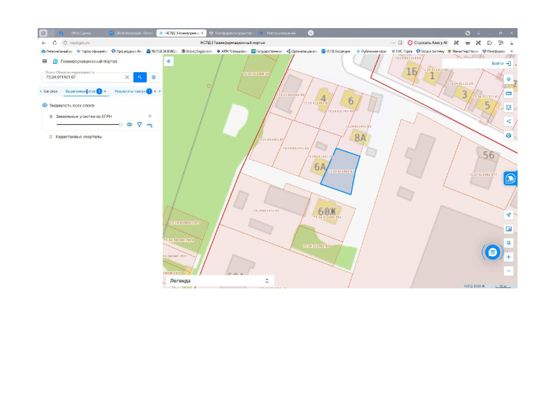560x396 pixels.
Task: Toggle the land plots layer eye icon
Action: (x=129, y=125)
